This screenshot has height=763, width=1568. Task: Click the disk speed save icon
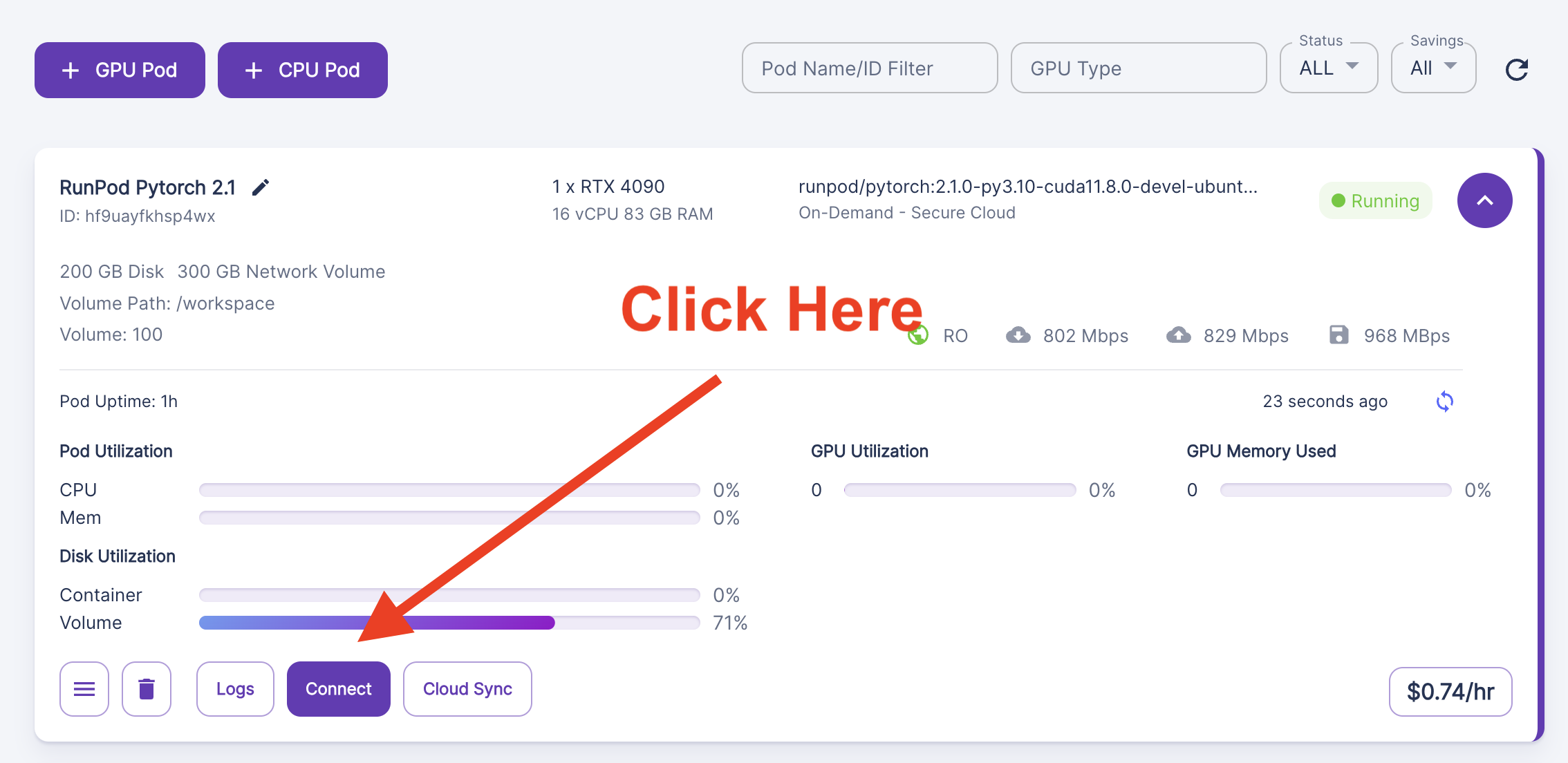point(1338,335)
